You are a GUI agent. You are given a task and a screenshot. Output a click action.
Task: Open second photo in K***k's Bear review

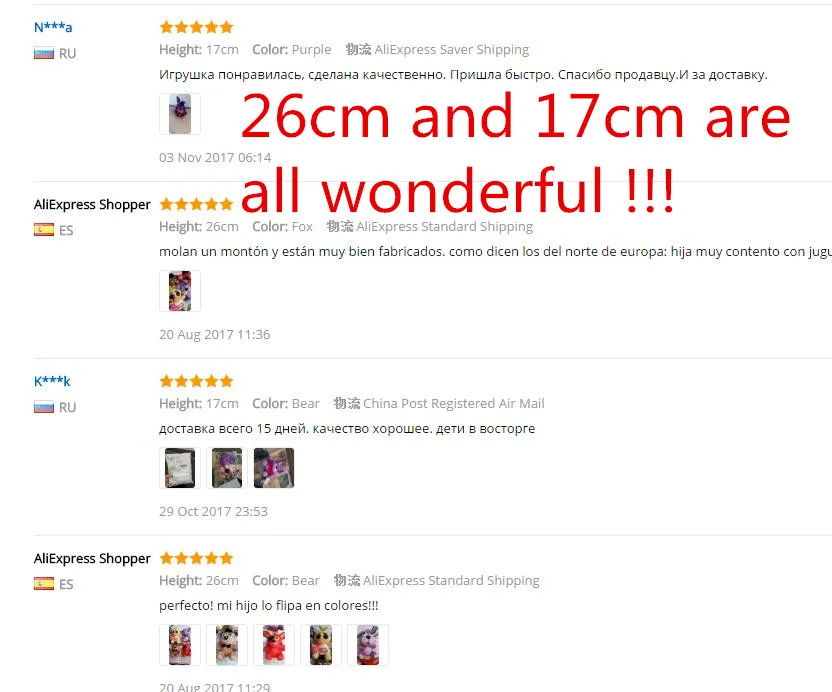click(227, 468)
